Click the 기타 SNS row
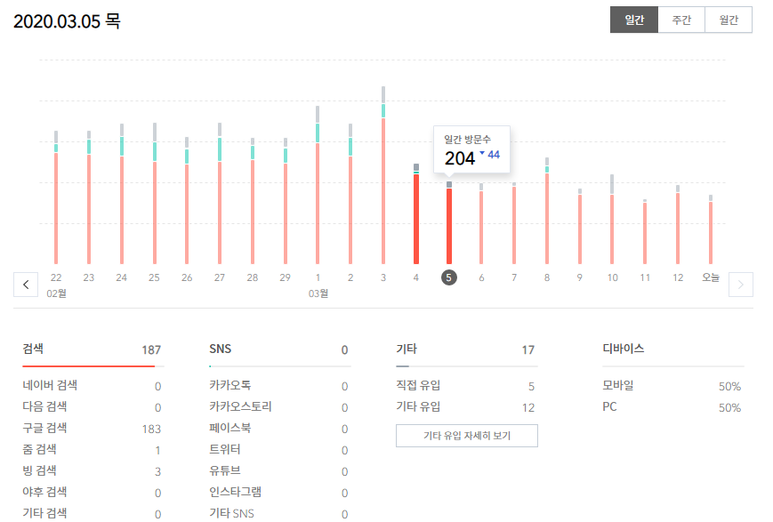Screen dimensions: 773x522 pyautogui.click(x=279, y=513)
